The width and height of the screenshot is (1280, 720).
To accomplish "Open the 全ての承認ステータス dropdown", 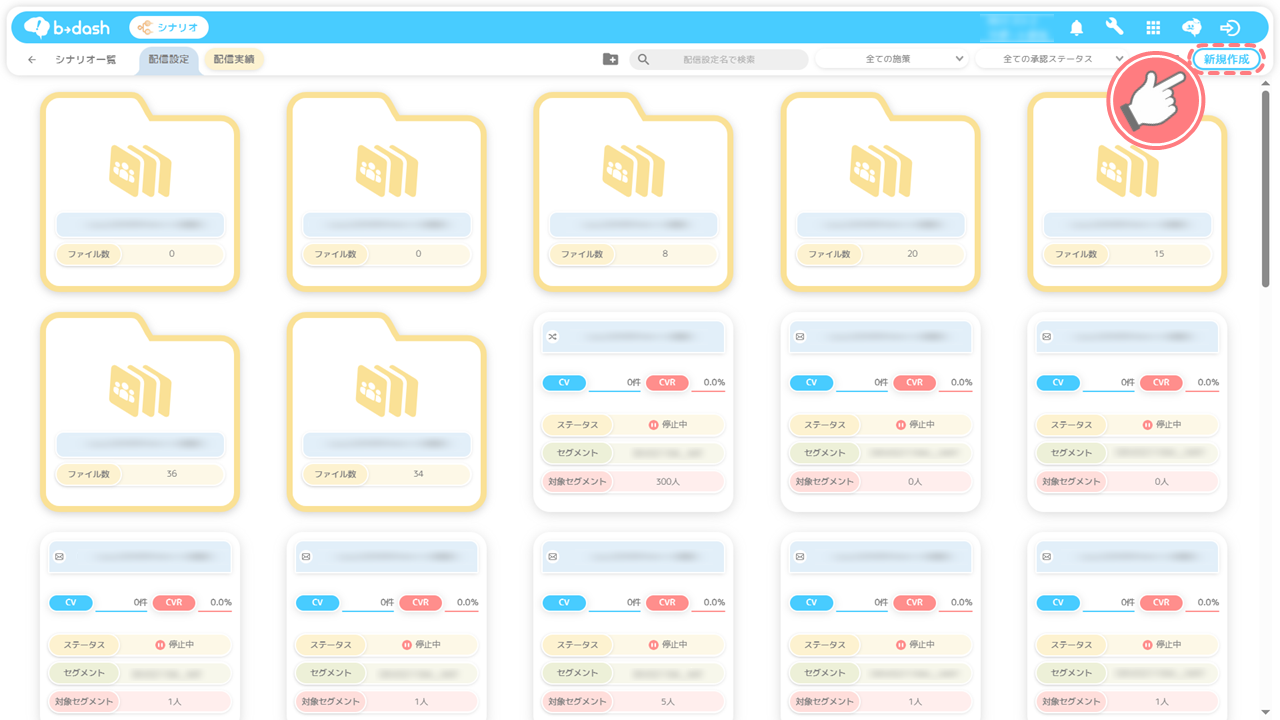I will [1053, 60].
